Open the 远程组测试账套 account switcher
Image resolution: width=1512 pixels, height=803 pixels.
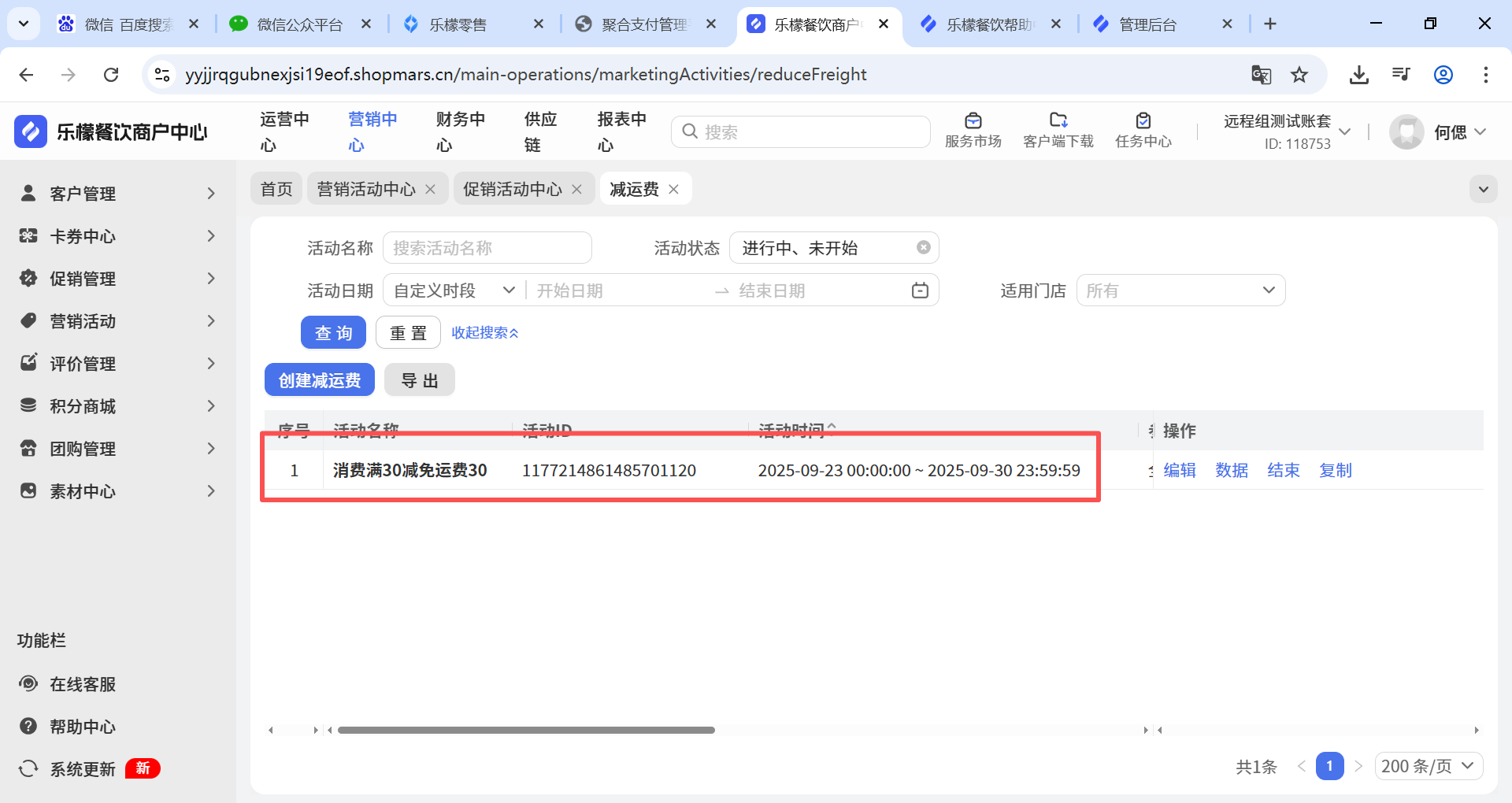pos(1286,131)
